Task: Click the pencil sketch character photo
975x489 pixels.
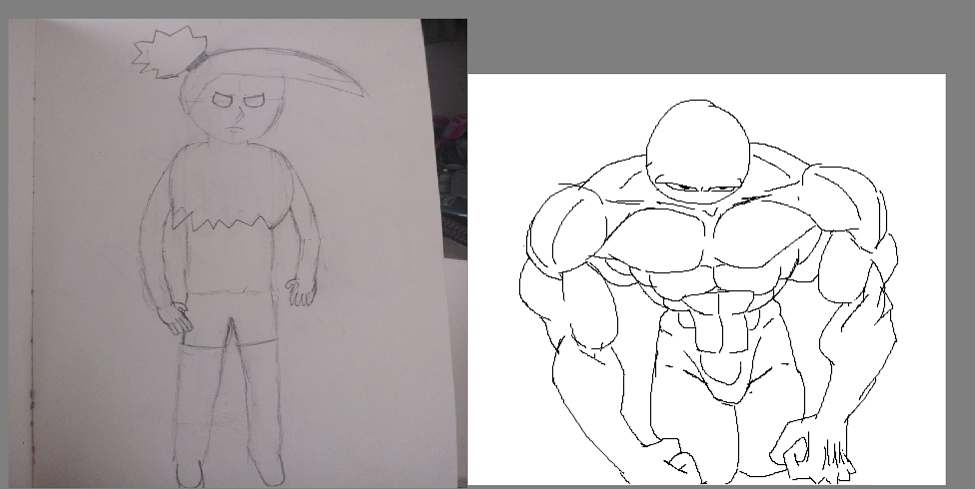Action: 238,253
